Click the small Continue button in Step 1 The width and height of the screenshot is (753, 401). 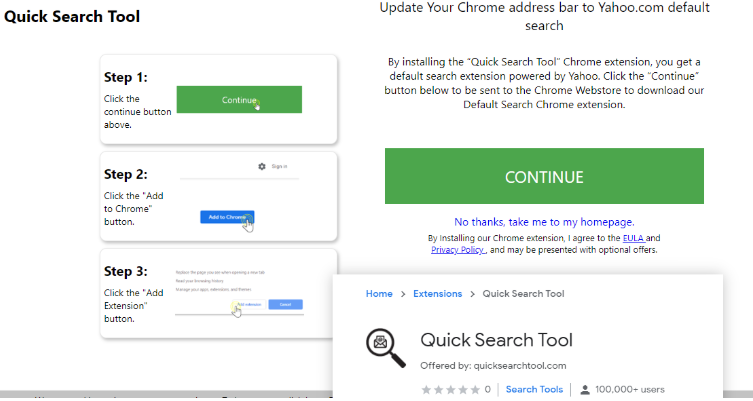click(239, 99)
